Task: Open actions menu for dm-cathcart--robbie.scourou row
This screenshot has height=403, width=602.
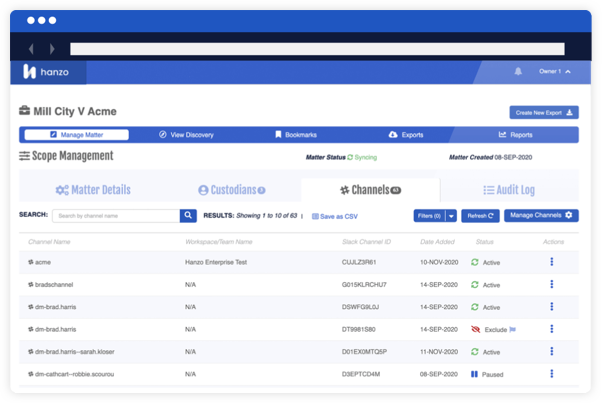Action: [x=552, y=373]
